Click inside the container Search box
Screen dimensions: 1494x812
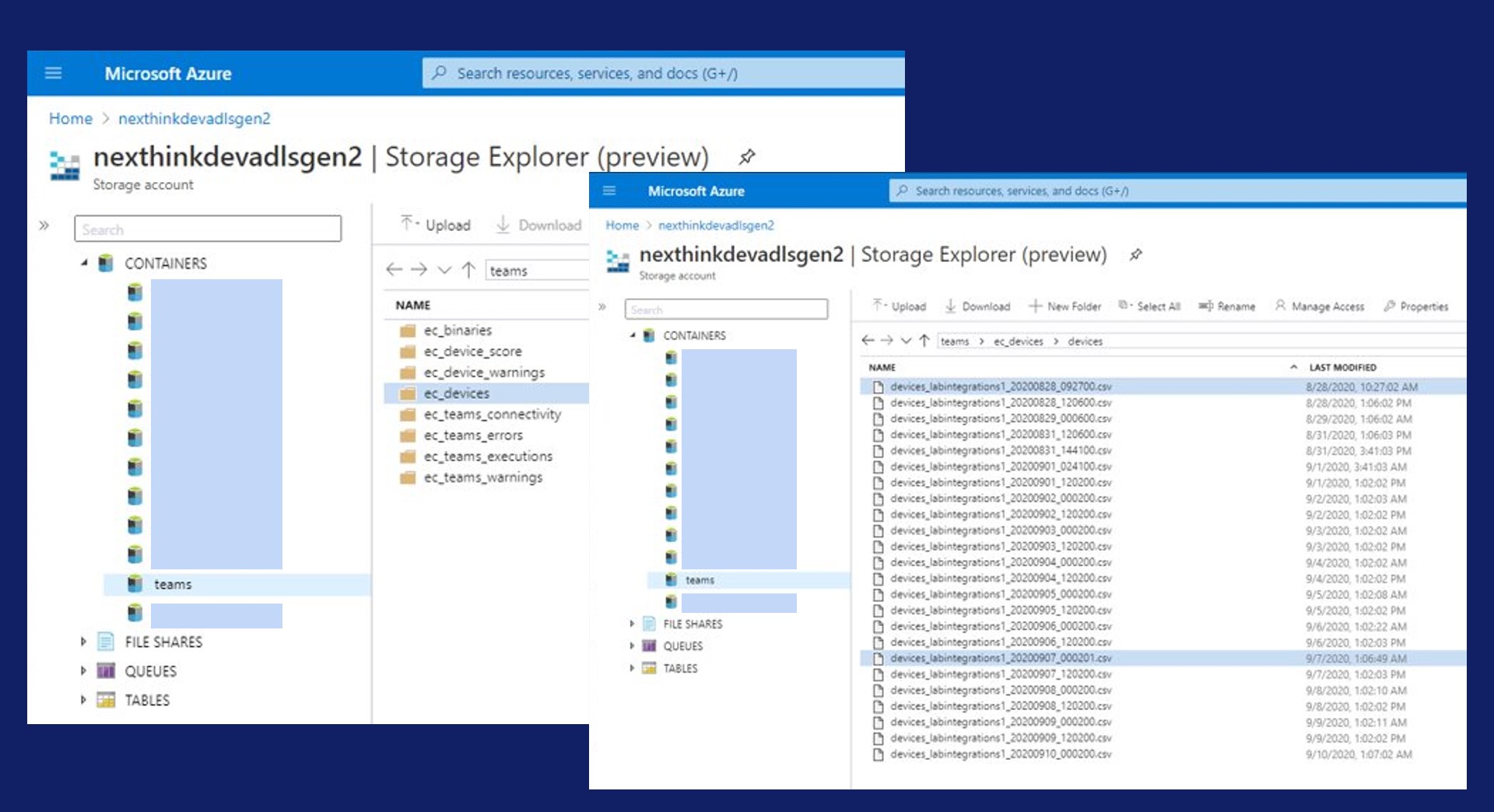pos(725,309)
